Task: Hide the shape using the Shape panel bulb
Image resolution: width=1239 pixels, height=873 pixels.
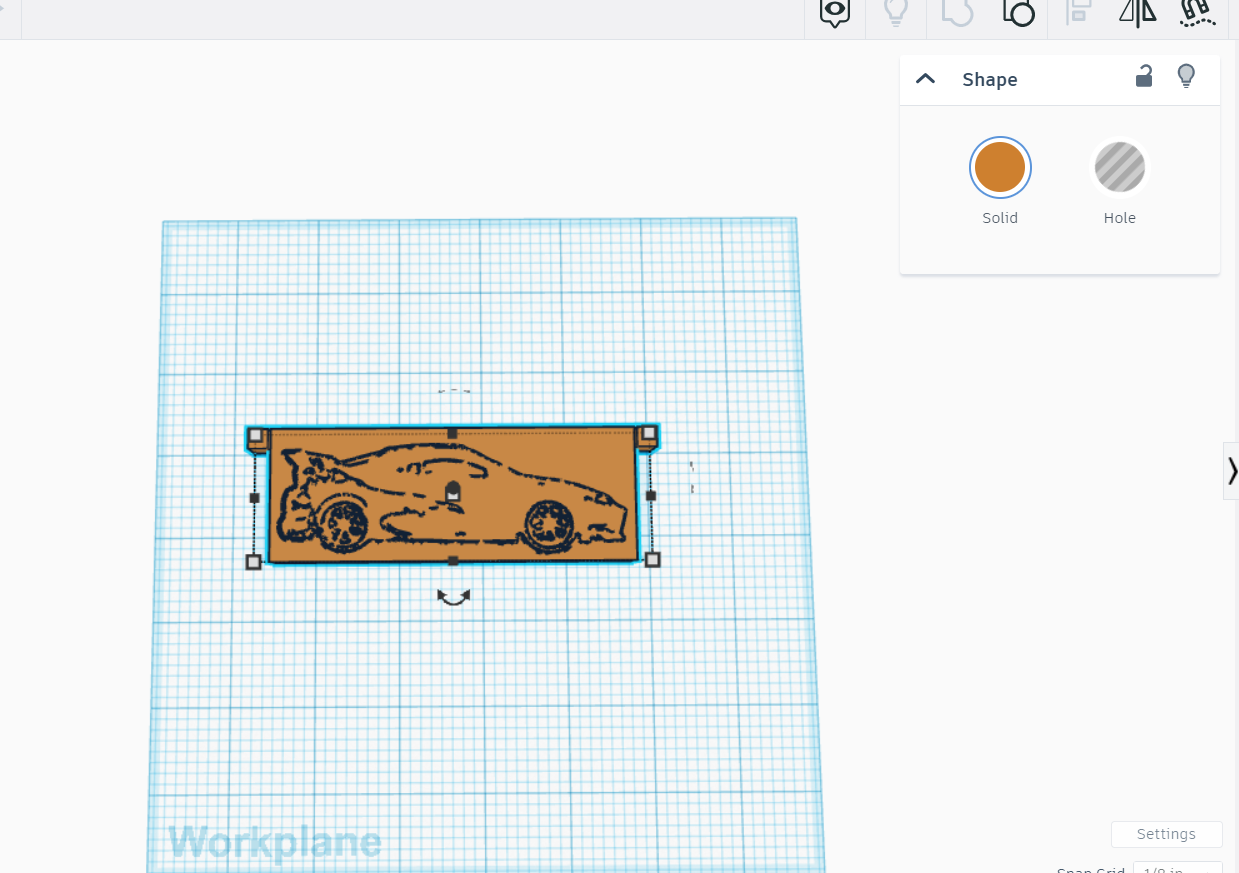Action: pos(1186,75)
